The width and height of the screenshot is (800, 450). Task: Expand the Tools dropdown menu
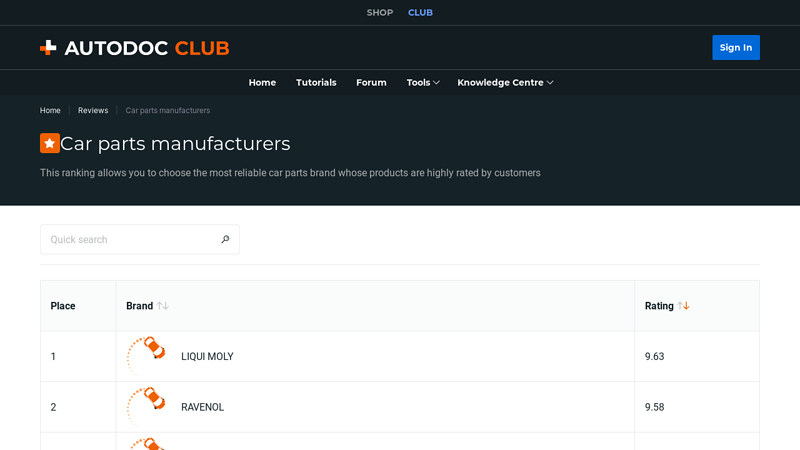[423, 83]
